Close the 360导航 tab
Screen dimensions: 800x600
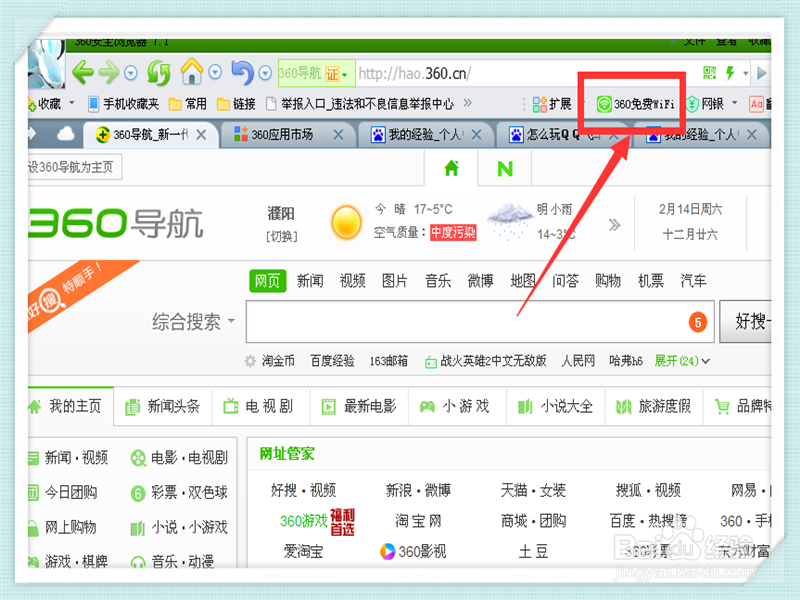pos(201,135)
